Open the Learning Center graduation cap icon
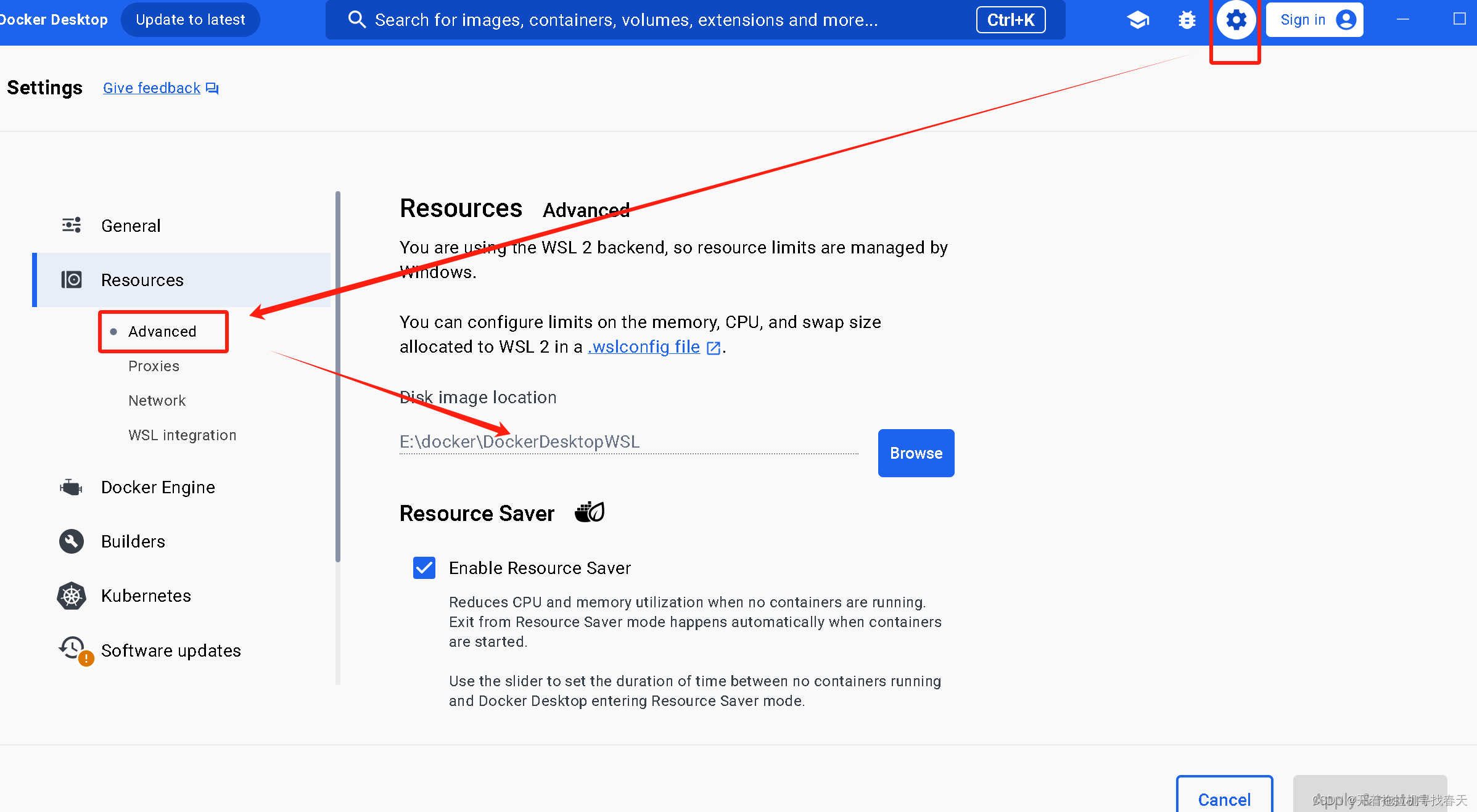This screenshot has height=812, width=1477. click(1138, 20)
